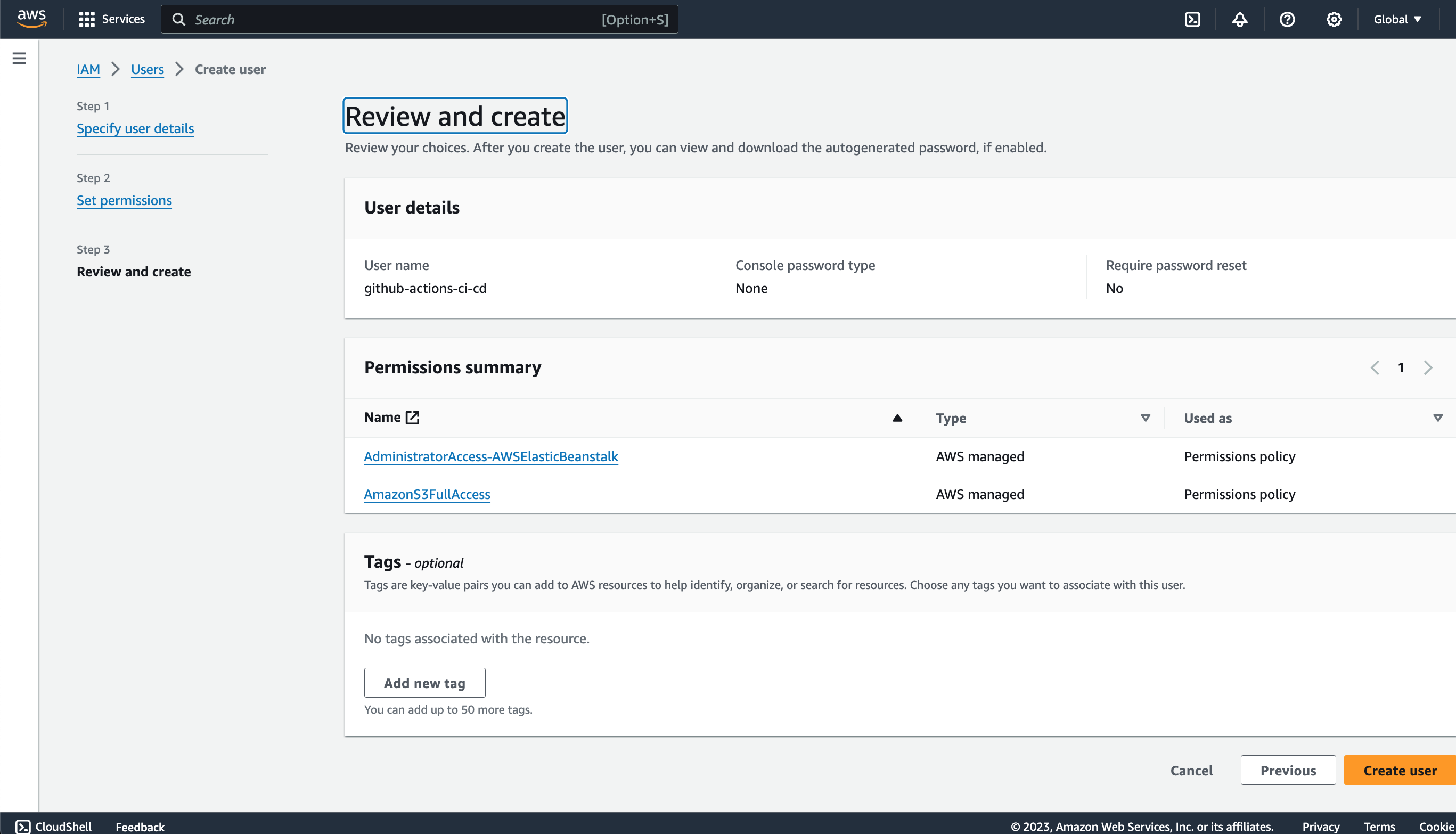Image resolution: width=1456 pixels, height=834 pixels.
Task: Go to previous permissions page arrow
Action: 1375,368
